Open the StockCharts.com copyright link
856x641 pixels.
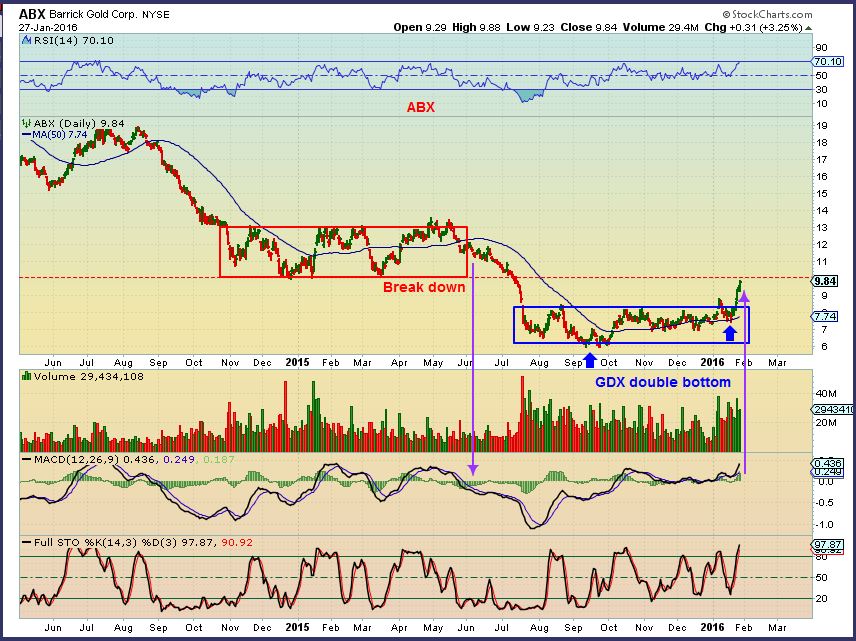(x=767, y=15)
